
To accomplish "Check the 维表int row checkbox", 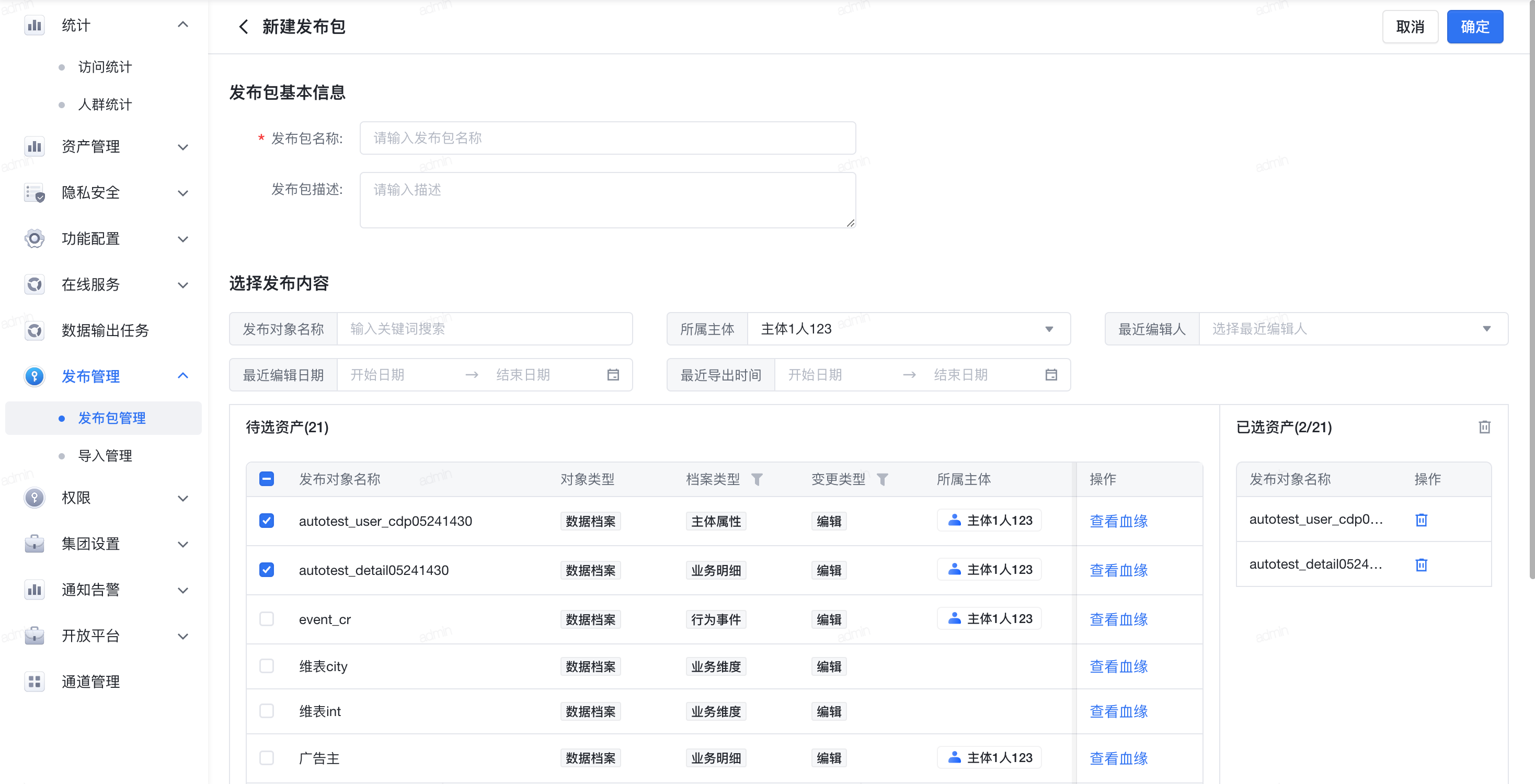I will click(x=266, y=711).
